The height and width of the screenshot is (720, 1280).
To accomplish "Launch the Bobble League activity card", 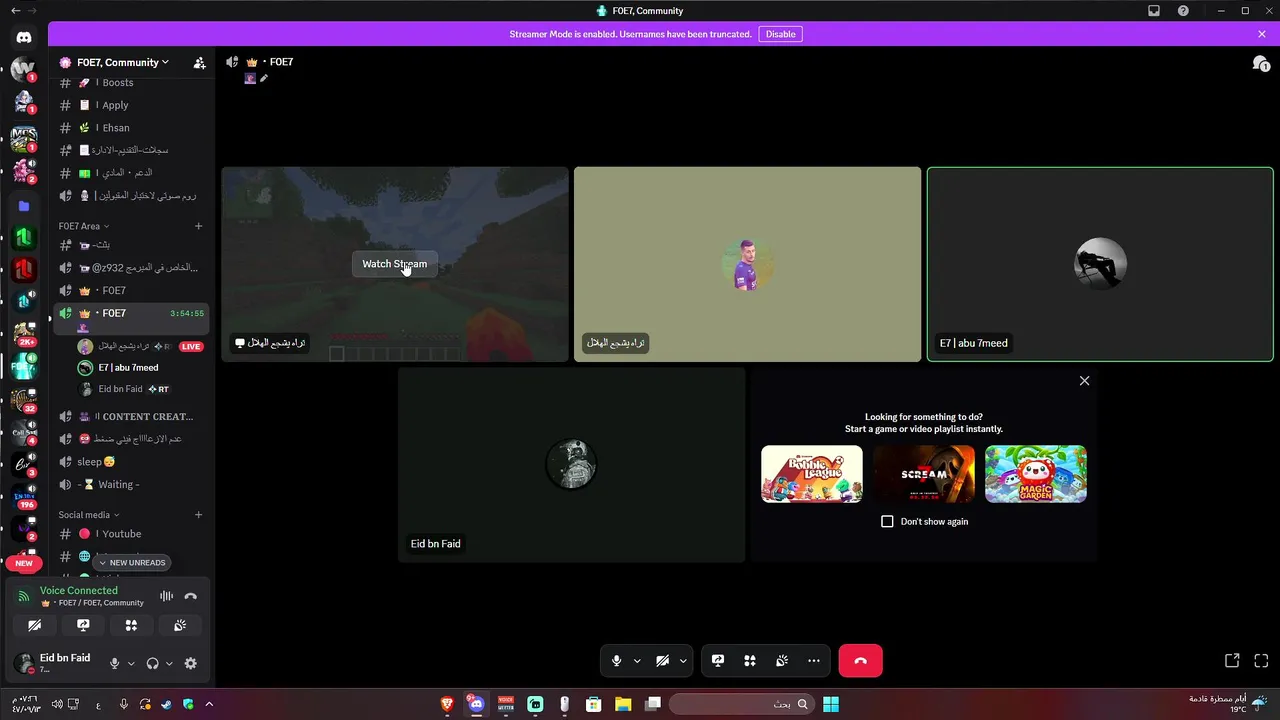I will click(x=812, y=474).
